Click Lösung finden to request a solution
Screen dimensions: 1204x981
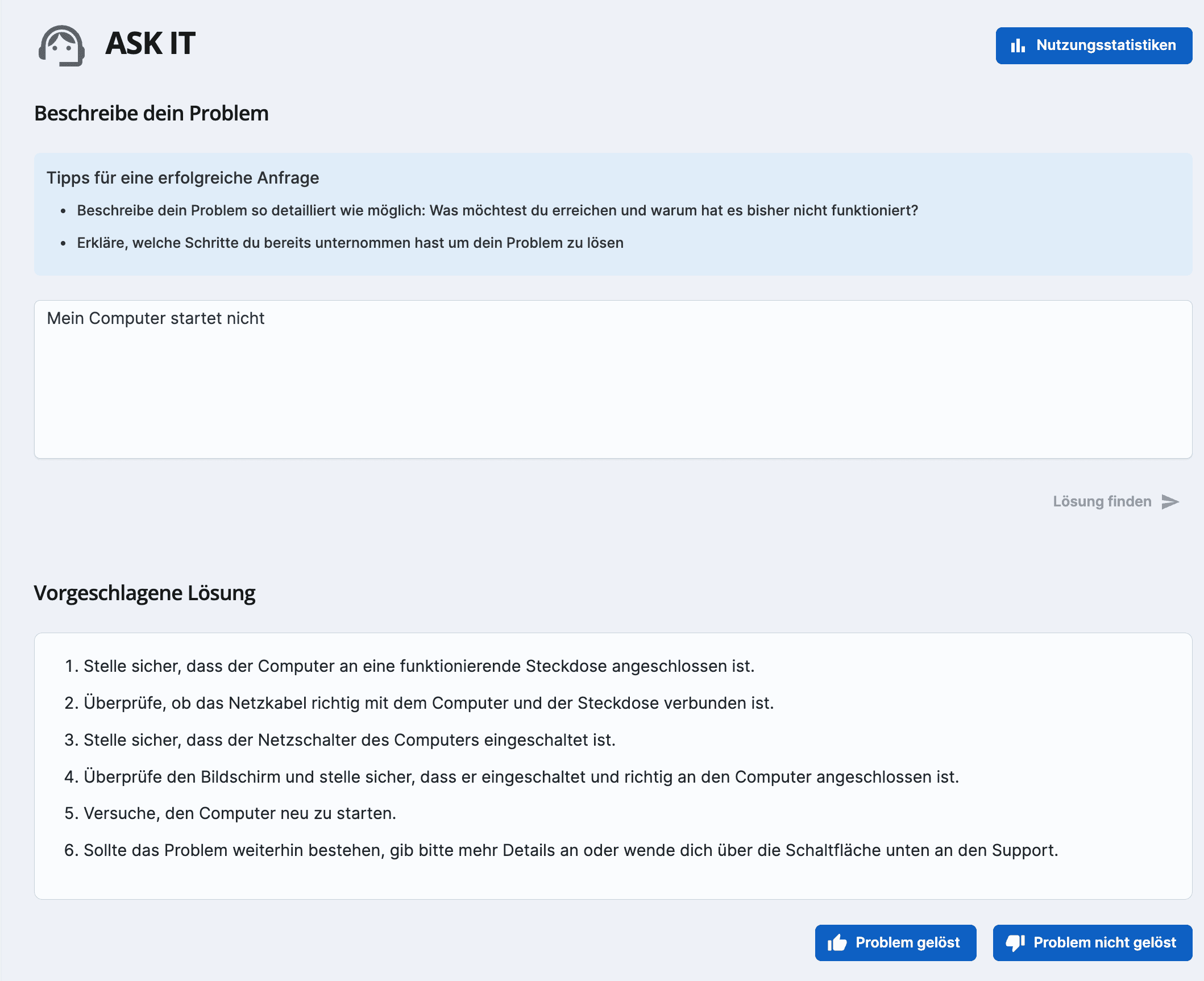[x=1101, y=501]
